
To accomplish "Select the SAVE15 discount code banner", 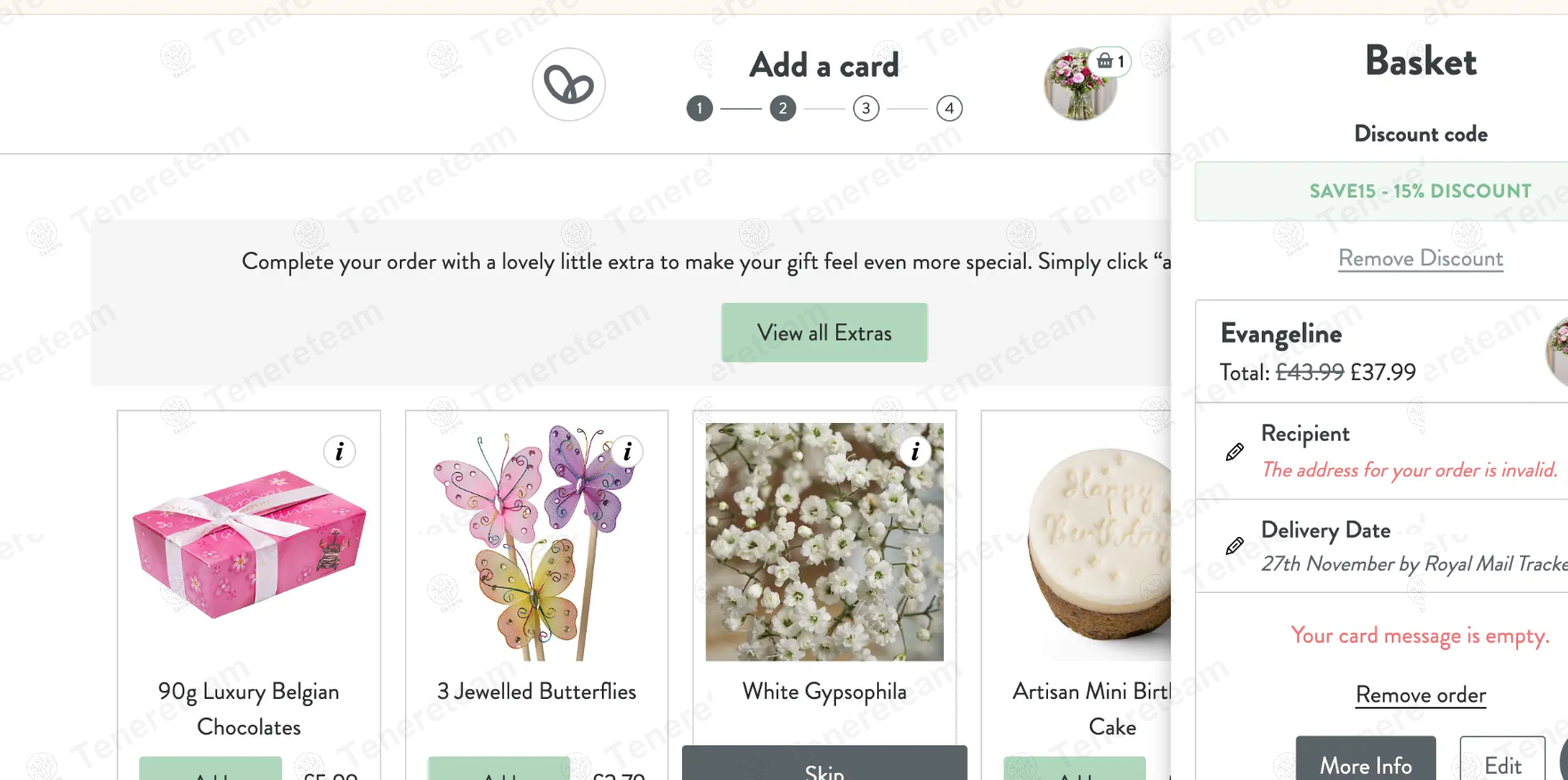I will pos(1419,191).
